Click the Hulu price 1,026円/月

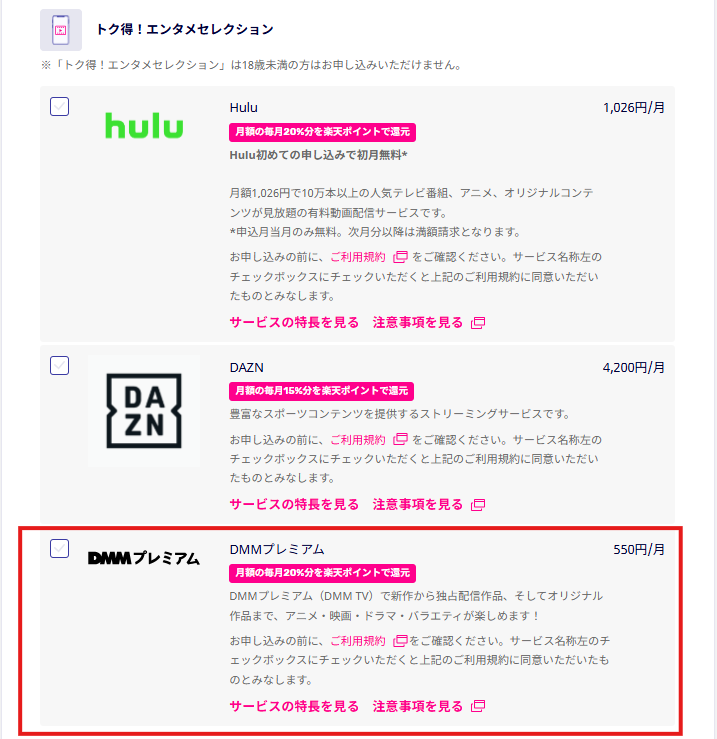click(634, 108)
